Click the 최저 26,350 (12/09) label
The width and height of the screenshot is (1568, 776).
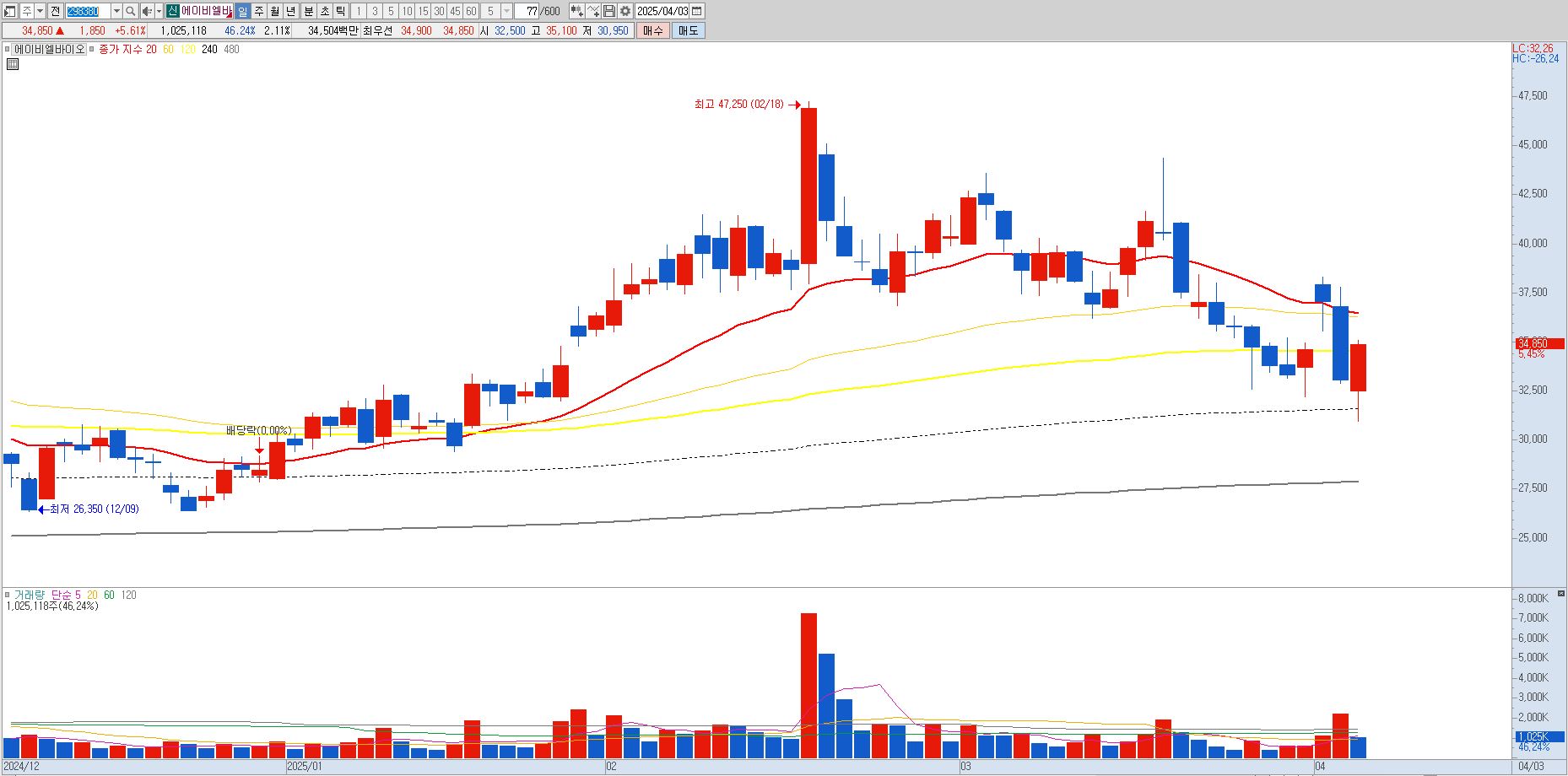click(95, 509)
